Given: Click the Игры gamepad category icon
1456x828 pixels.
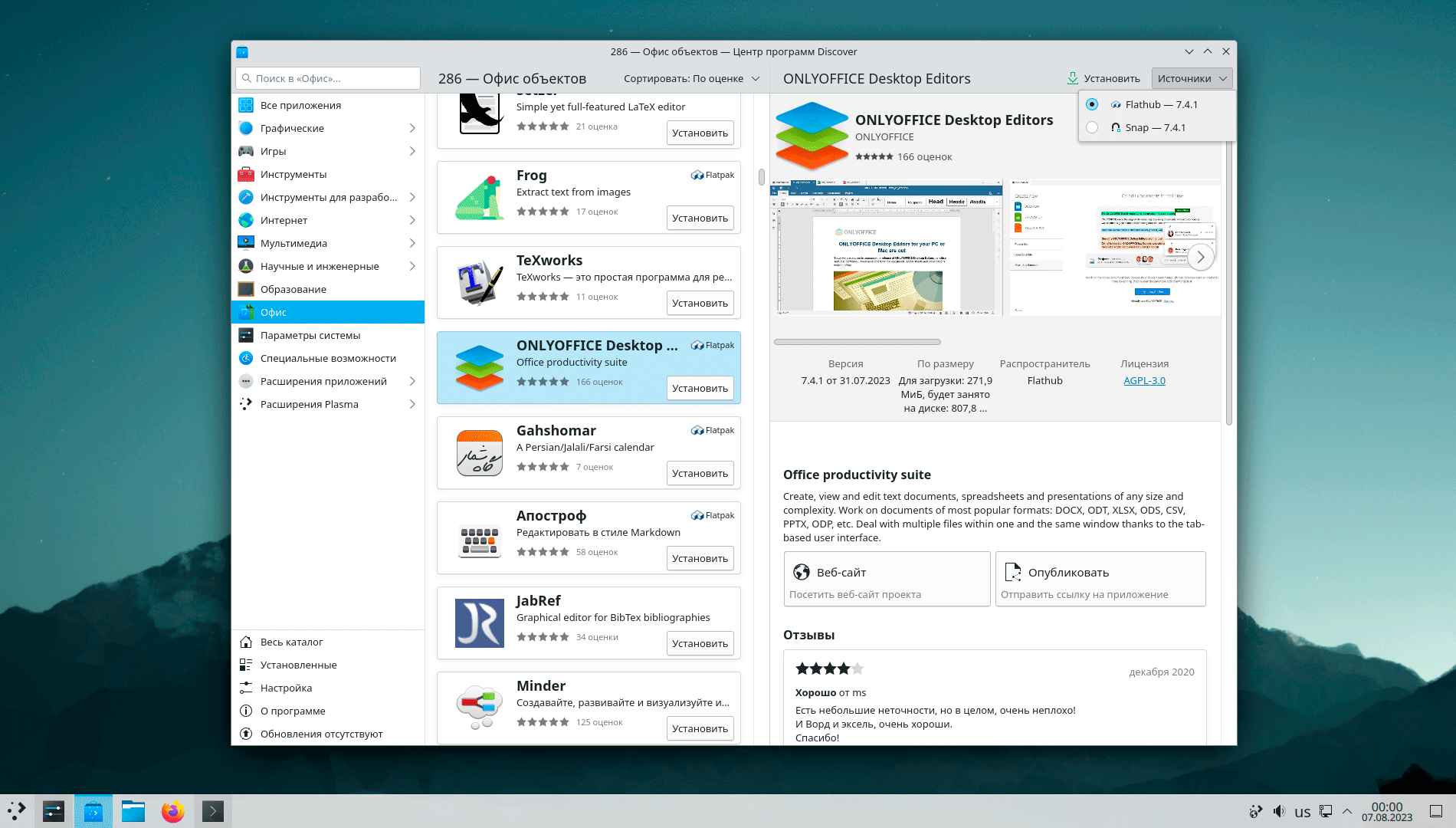Looking at the screenshot, I should pos(246,151).
